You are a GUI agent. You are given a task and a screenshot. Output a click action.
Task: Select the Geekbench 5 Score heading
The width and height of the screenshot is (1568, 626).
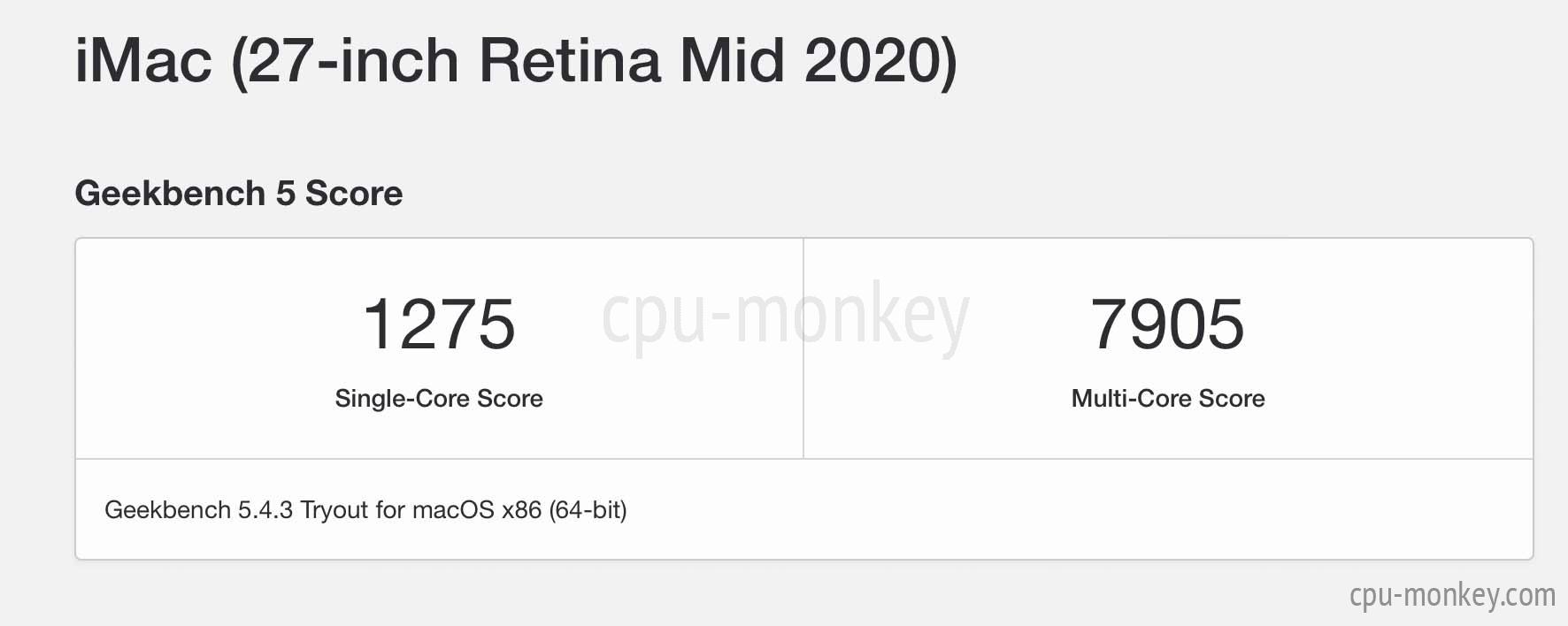(x=239, y=193)
